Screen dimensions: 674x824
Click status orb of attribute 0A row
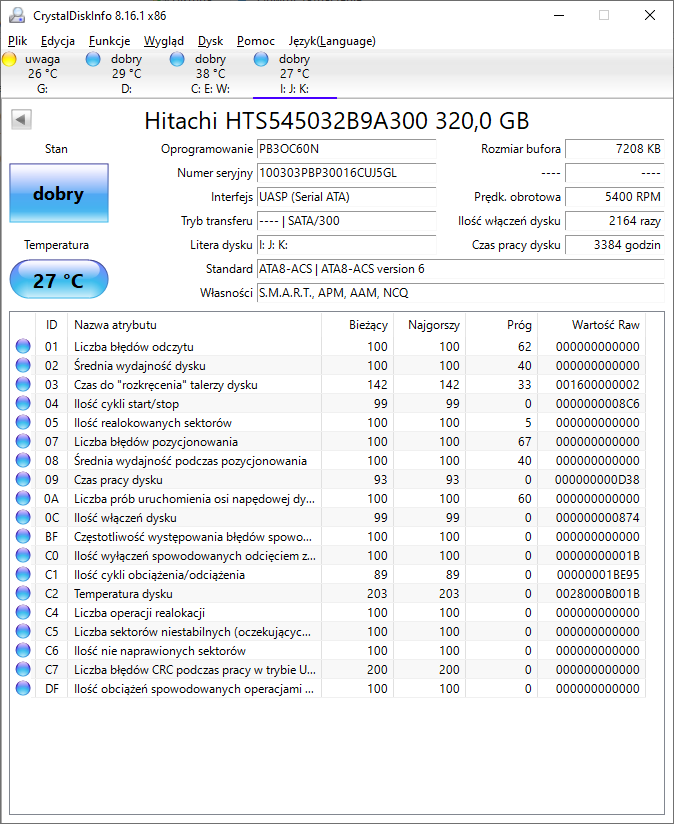(x=23, y=498)
